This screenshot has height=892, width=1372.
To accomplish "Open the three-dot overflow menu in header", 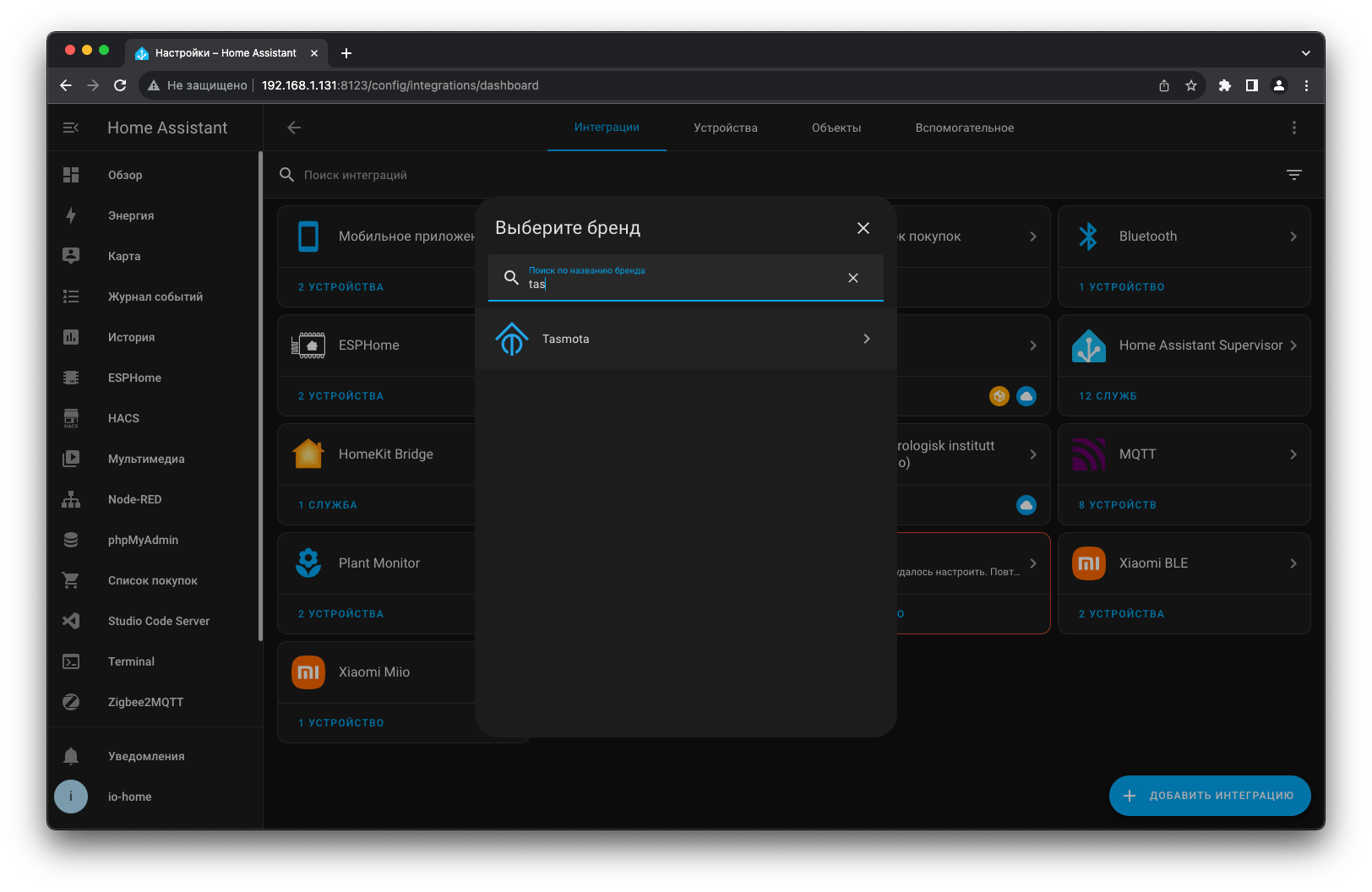I will (1293, 128).
